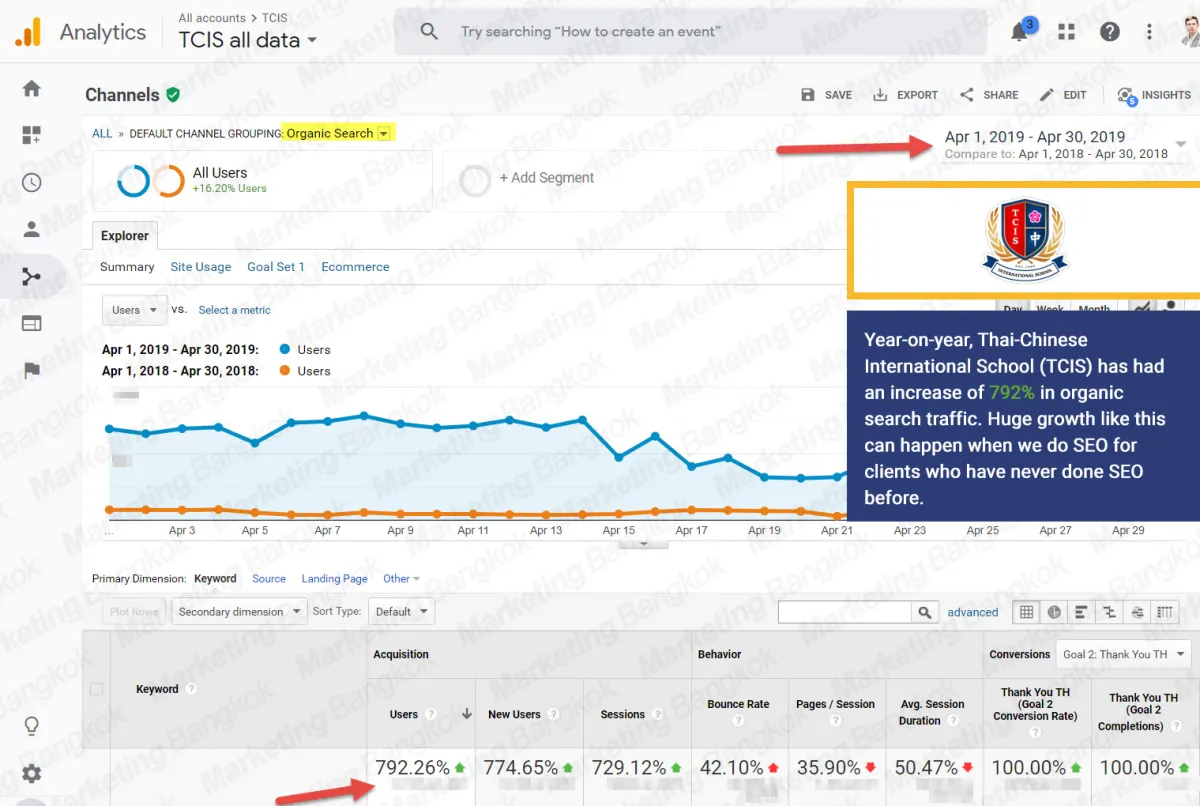Switch to the Data table view icon

click(x=1026, y=612)
